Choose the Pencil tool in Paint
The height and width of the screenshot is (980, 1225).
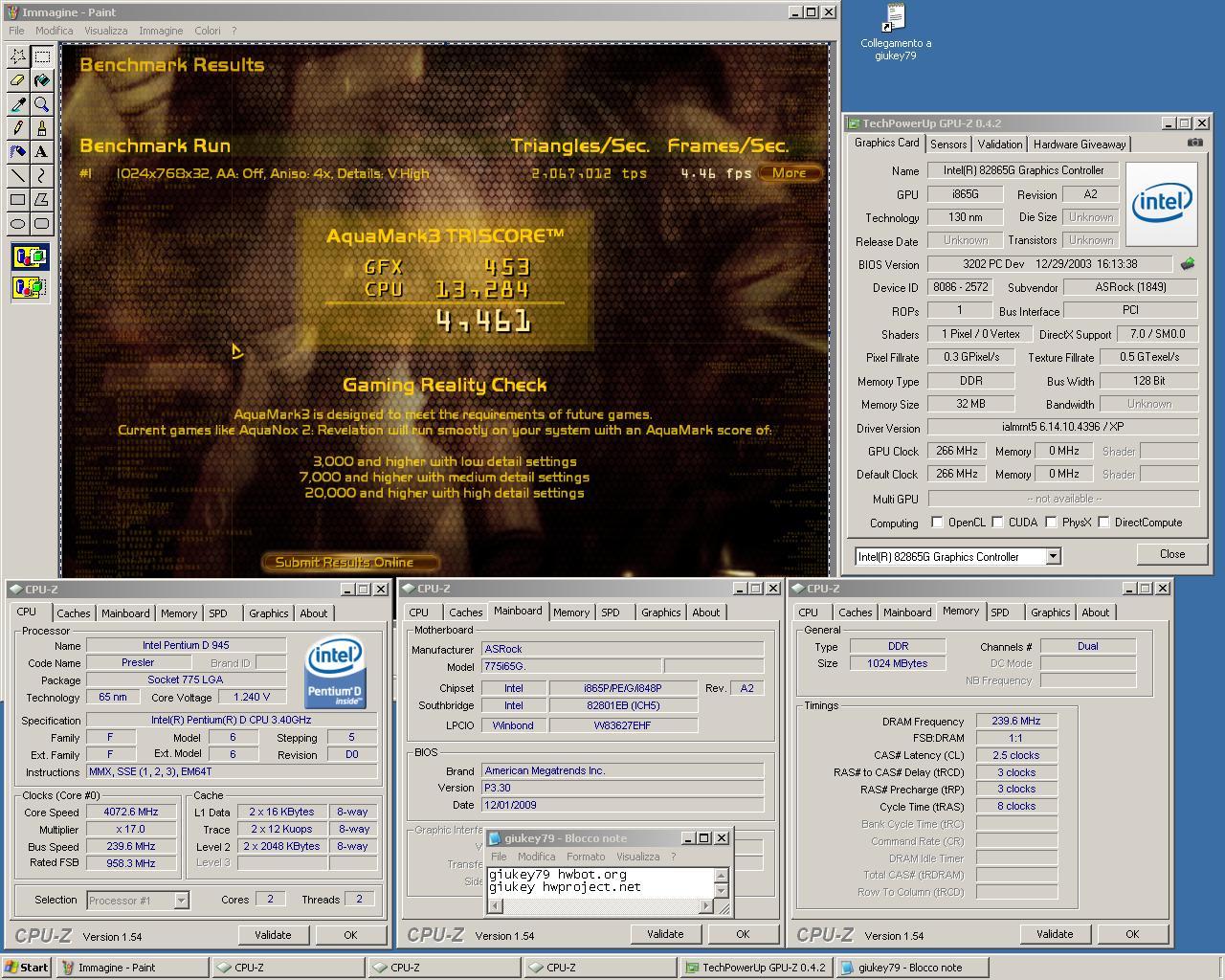(18, 128)
